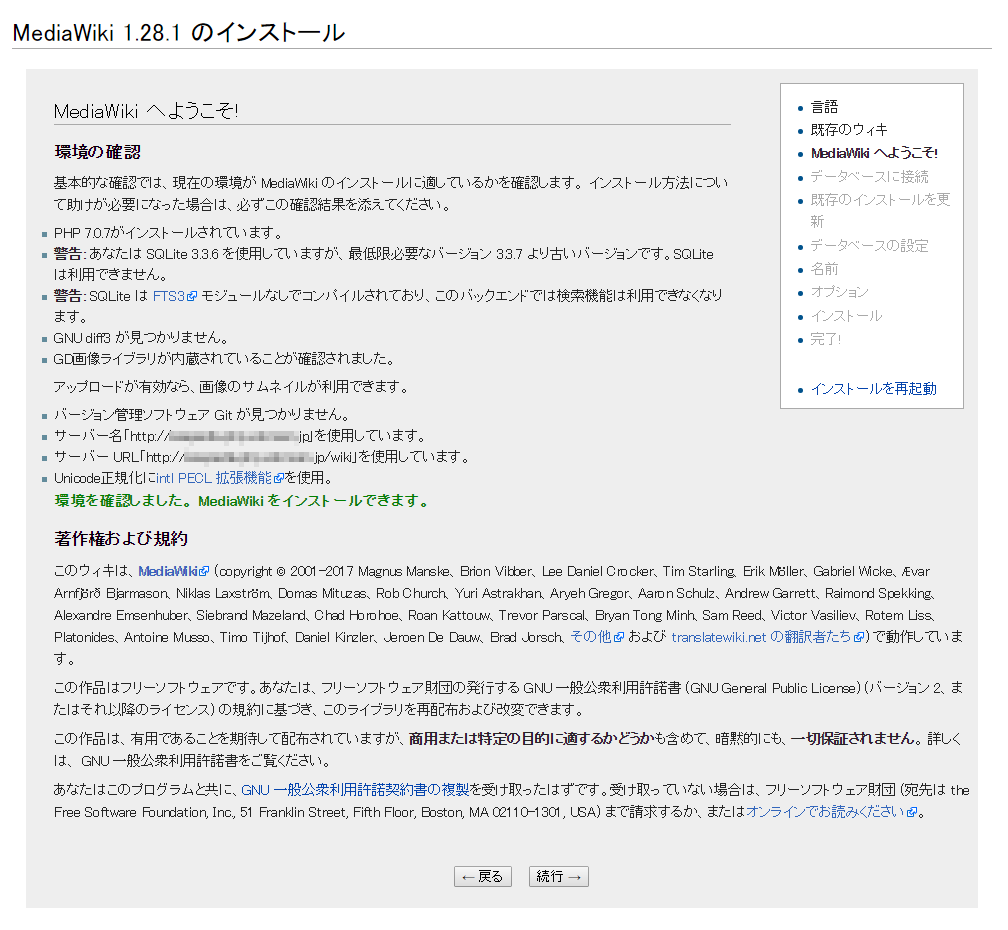Click the サーバー名 line in the environment list
This screenshot has height=930, width=1008.
[x=240, y=436]
